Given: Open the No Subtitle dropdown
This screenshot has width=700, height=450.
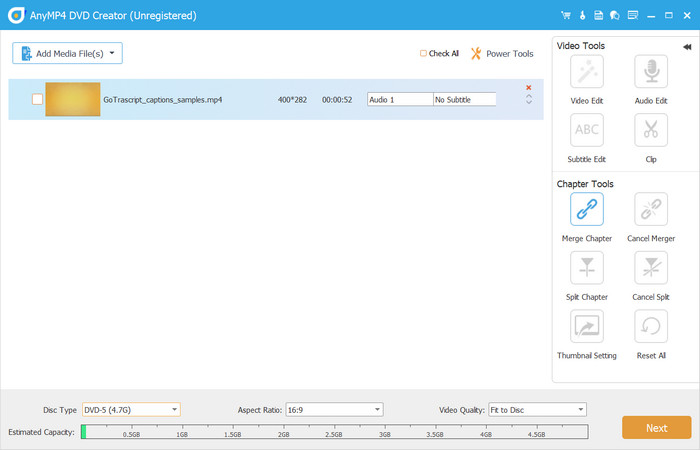Looking at the screenshot, I should [464, 100].
